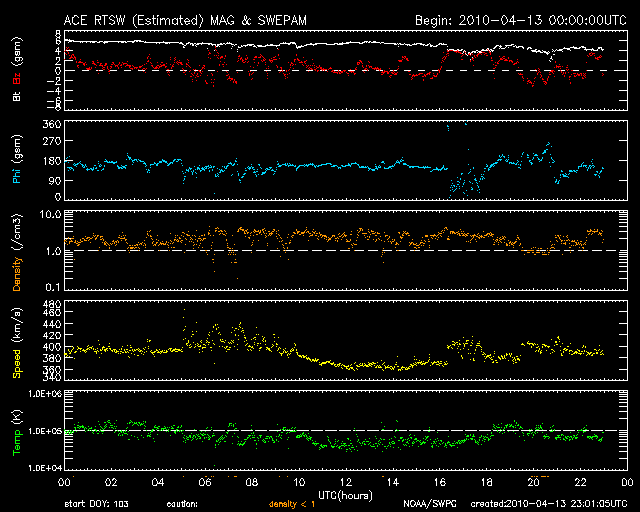640x512 pixels.
Task: Click the '1.0' density tick label
Action: (53, 252)
